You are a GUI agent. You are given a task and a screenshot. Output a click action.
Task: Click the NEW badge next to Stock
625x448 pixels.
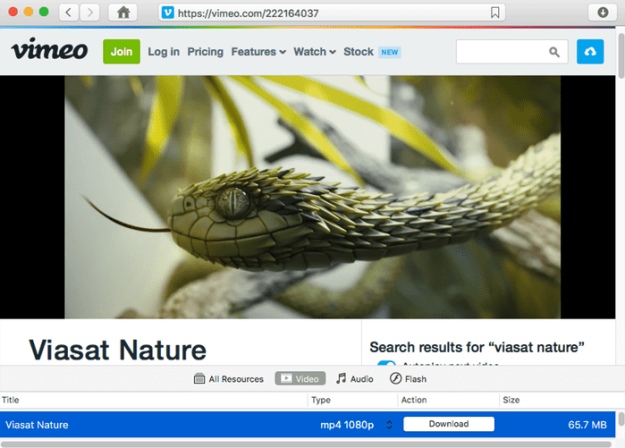(389, 52)
